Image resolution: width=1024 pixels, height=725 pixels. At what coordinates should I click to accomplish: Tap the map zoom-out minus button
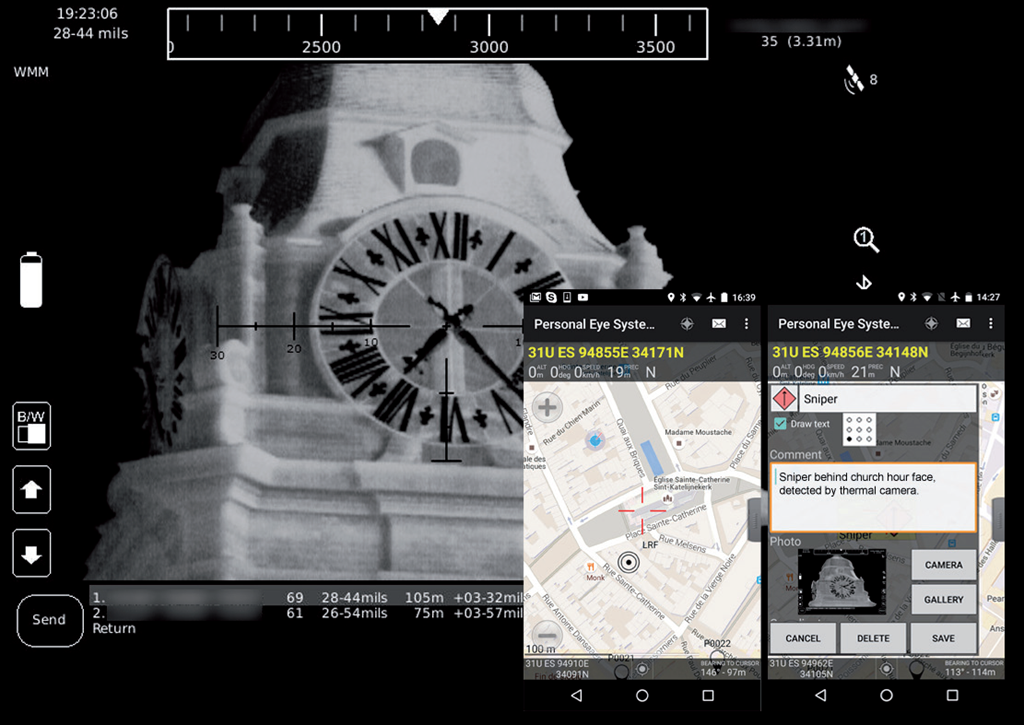tap(545, 634)
